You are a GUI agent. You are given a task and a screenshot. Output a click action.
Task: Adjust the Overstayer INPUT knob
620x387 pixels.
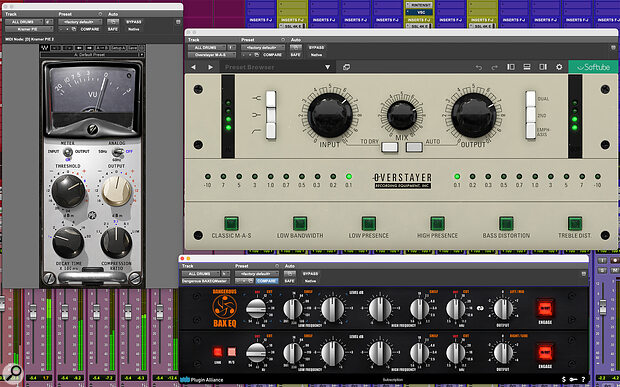330,116
